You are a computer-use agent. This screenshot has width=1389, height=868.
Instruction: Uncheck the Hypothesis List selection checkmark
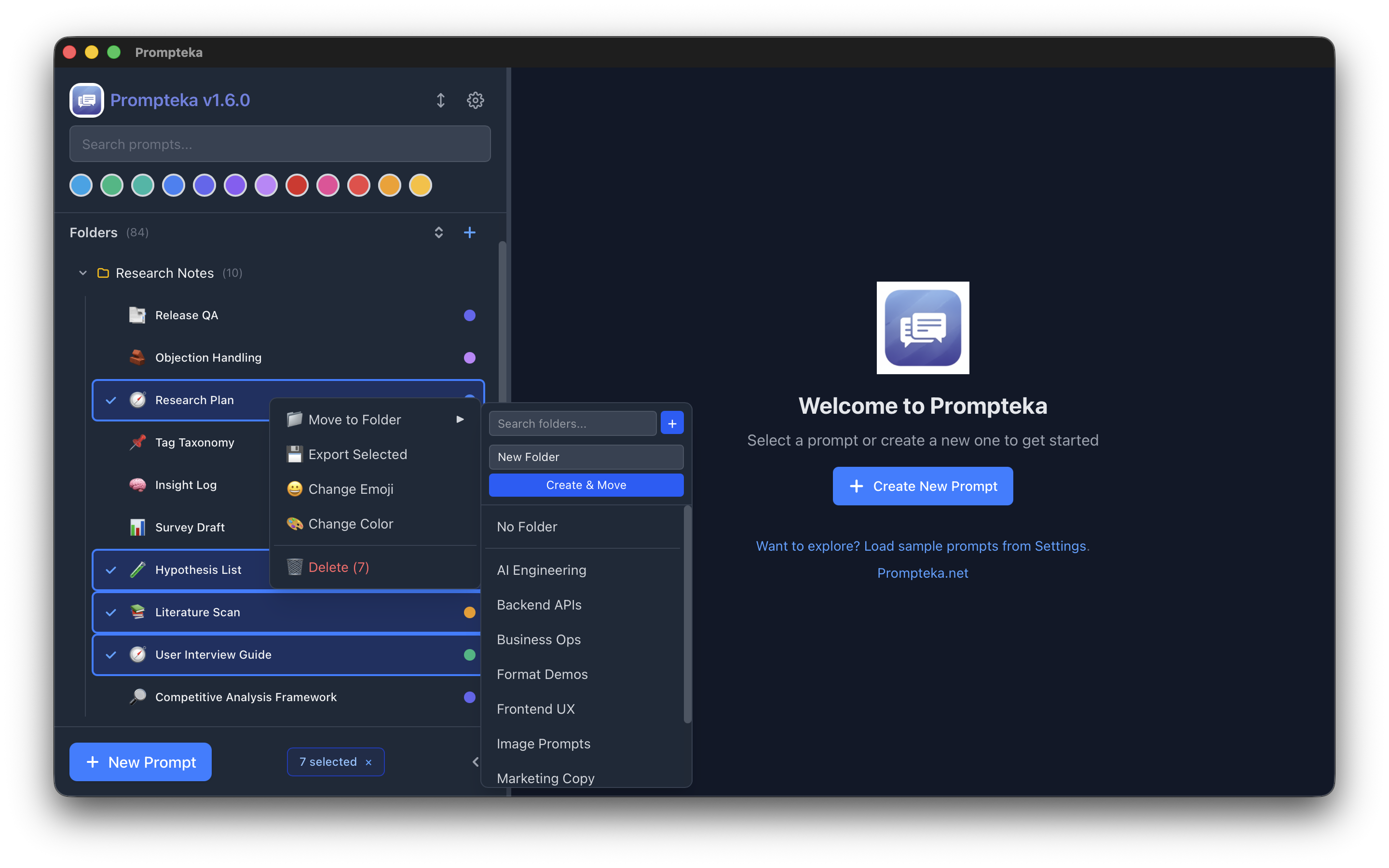click(x=111, y=570)
